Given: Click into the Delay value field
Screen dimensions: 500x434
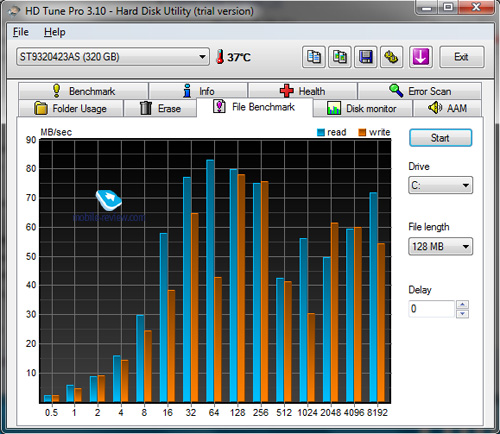Looking at the screenshot, I should pyautogui.click(x=432, y=309).
